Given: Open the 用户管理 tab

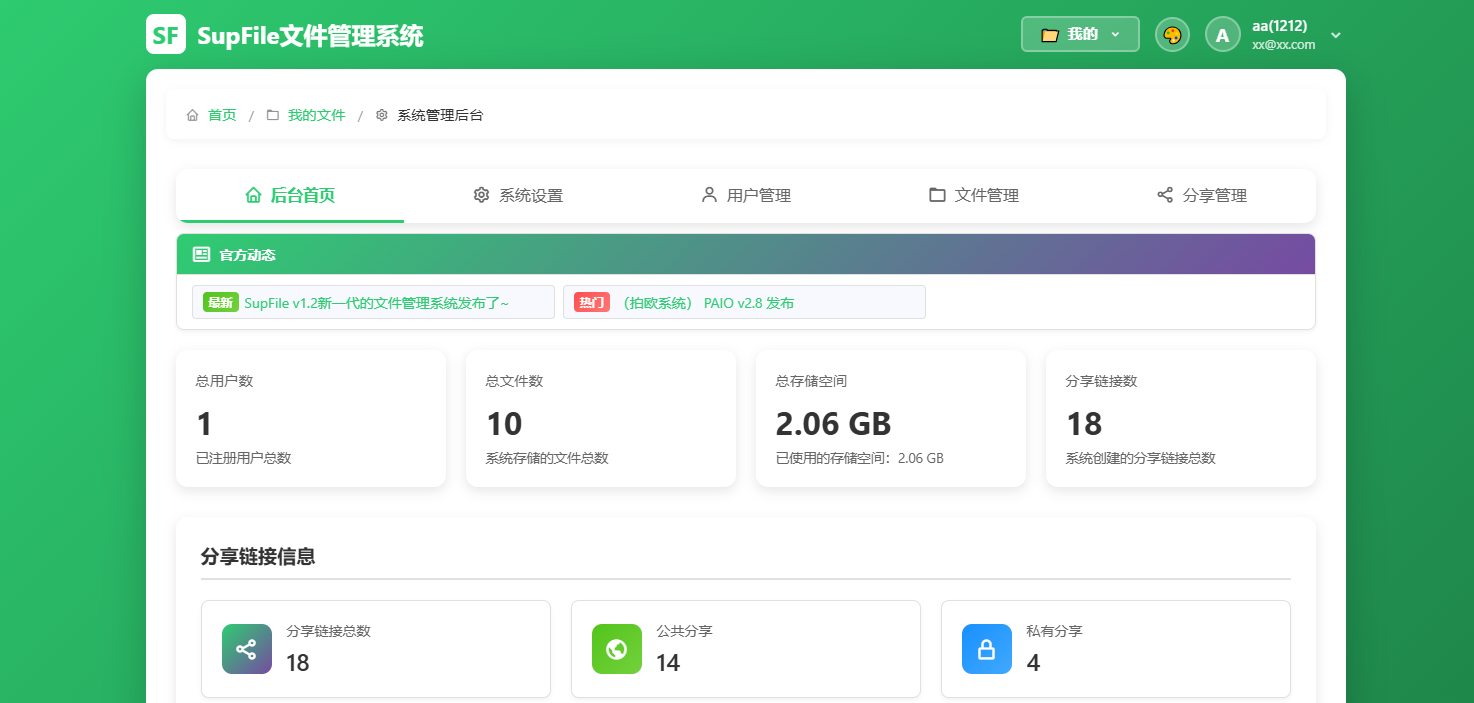Looking at the screenshot, I should tap(746, 196).
